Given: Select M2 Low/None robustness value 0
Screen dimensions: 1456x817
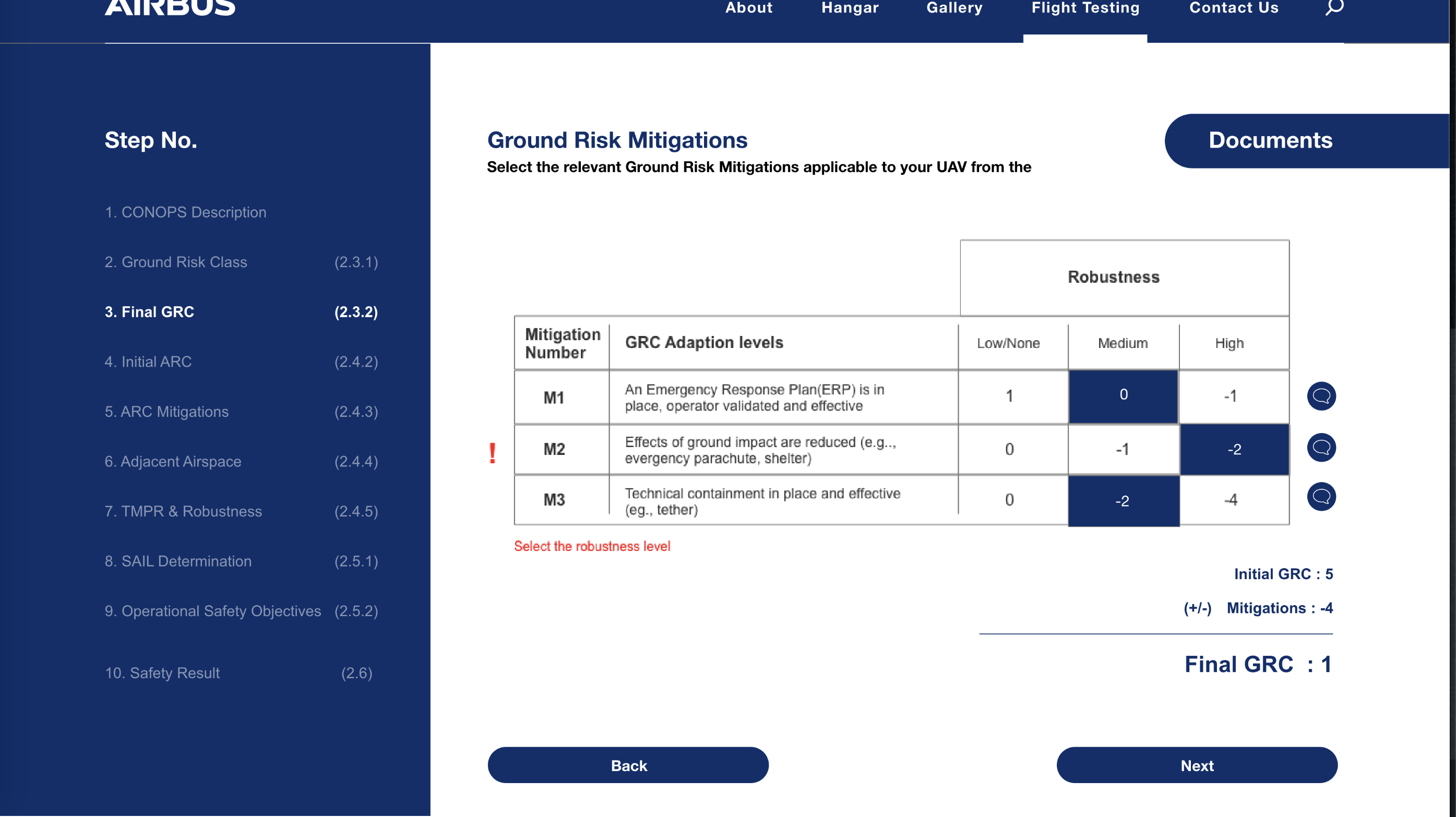Looking at the screenshot, I should (1009, 450).
